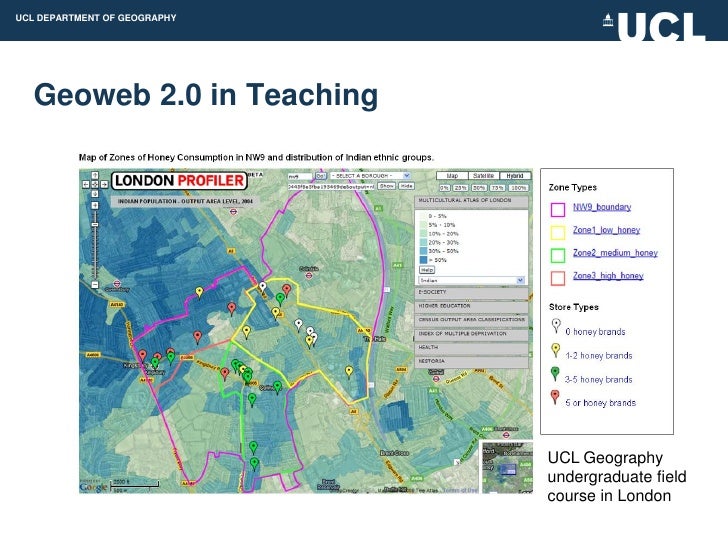The image size is (728, 546).
Task: Click the UCL logo in the header
Action: [x=654, y=26]
